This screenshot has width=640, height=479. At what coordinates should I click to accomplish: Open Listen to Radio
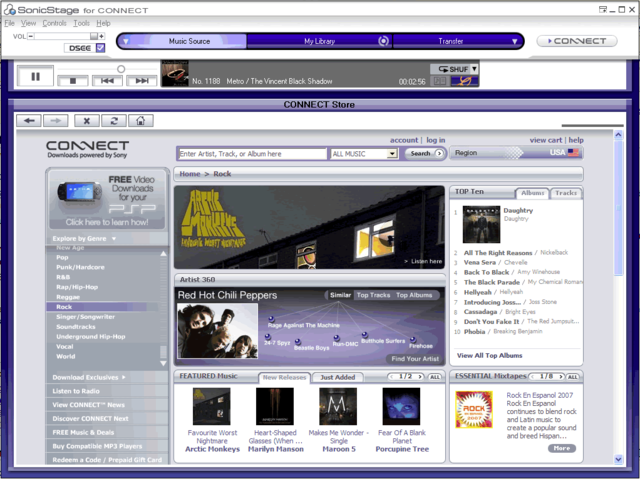(76, 391)
